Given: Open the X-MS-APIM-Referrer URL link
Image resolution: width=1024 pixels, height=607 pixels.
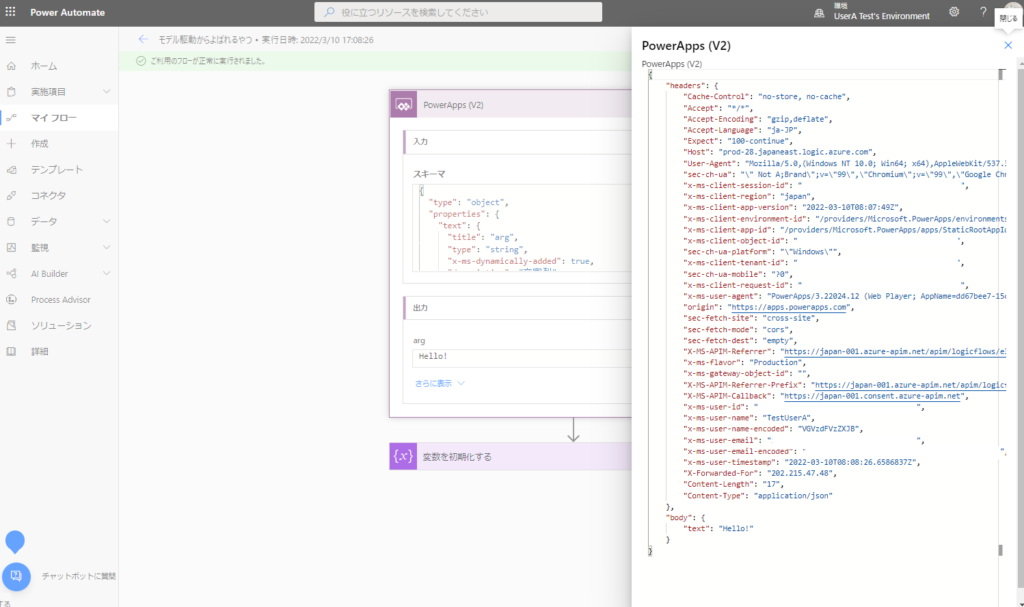Looking at the screenshot, I should pos(895,352).
